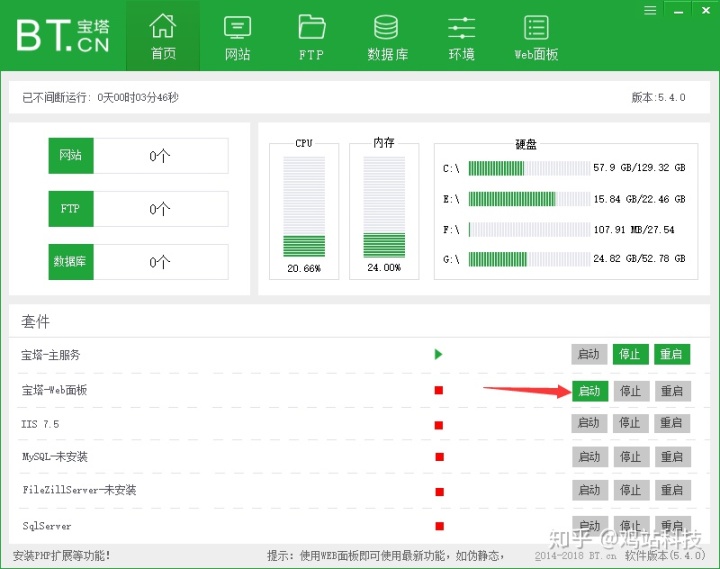Click the 15.84 GB/22.46 GB value

[x=639, y=199]
